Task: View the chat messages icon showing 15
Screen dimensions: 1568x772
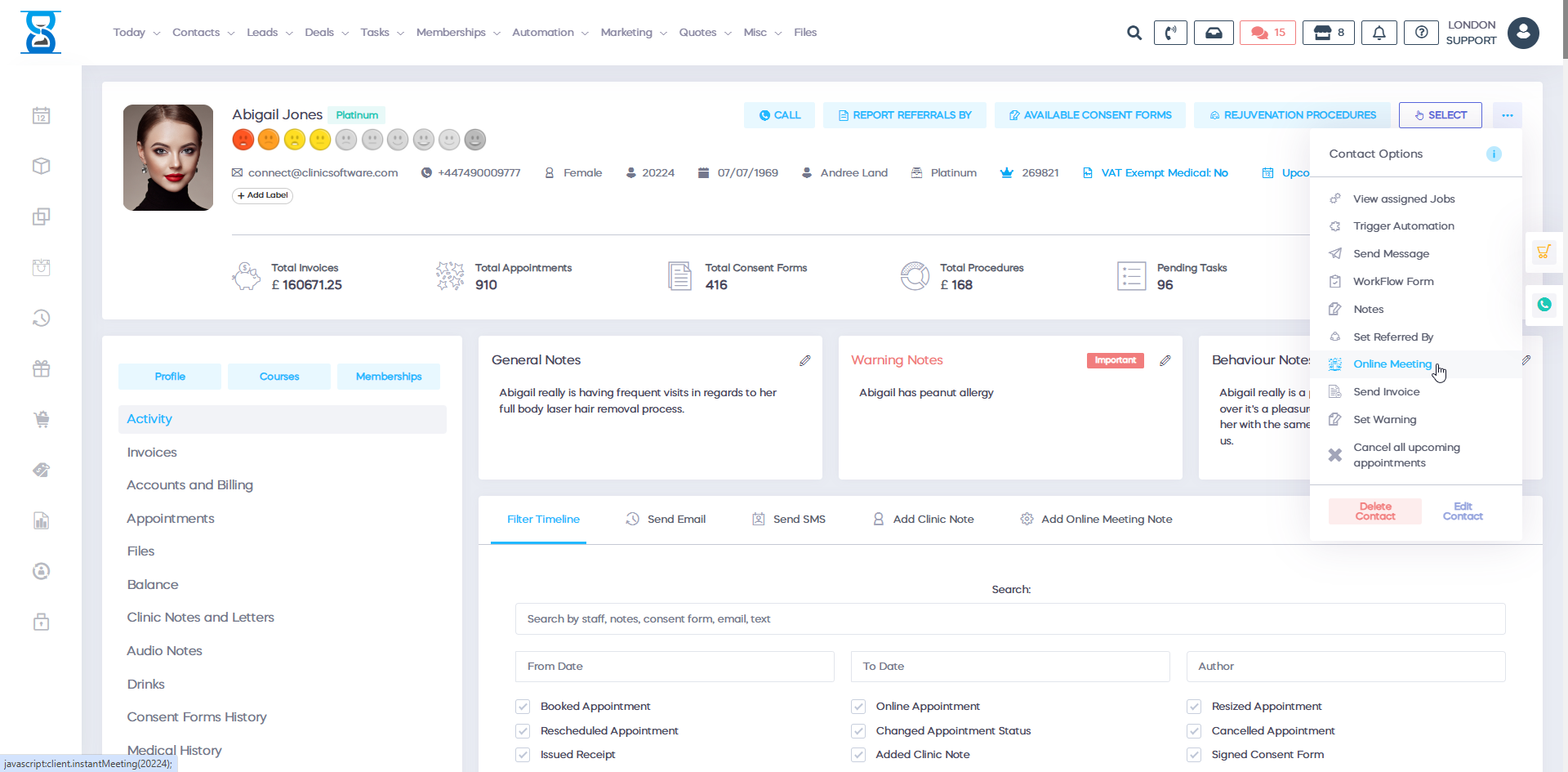Action: pyautogui.click(x=1267, y=33)
